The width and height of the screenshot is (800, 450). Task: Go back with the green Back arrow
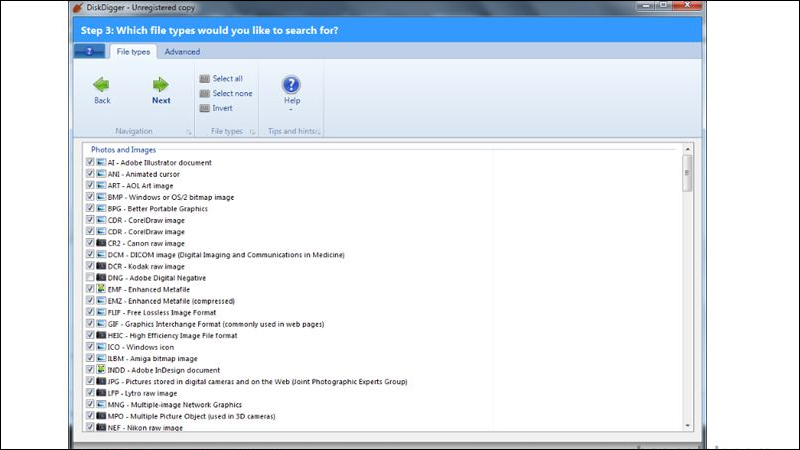tap(101, 84)
